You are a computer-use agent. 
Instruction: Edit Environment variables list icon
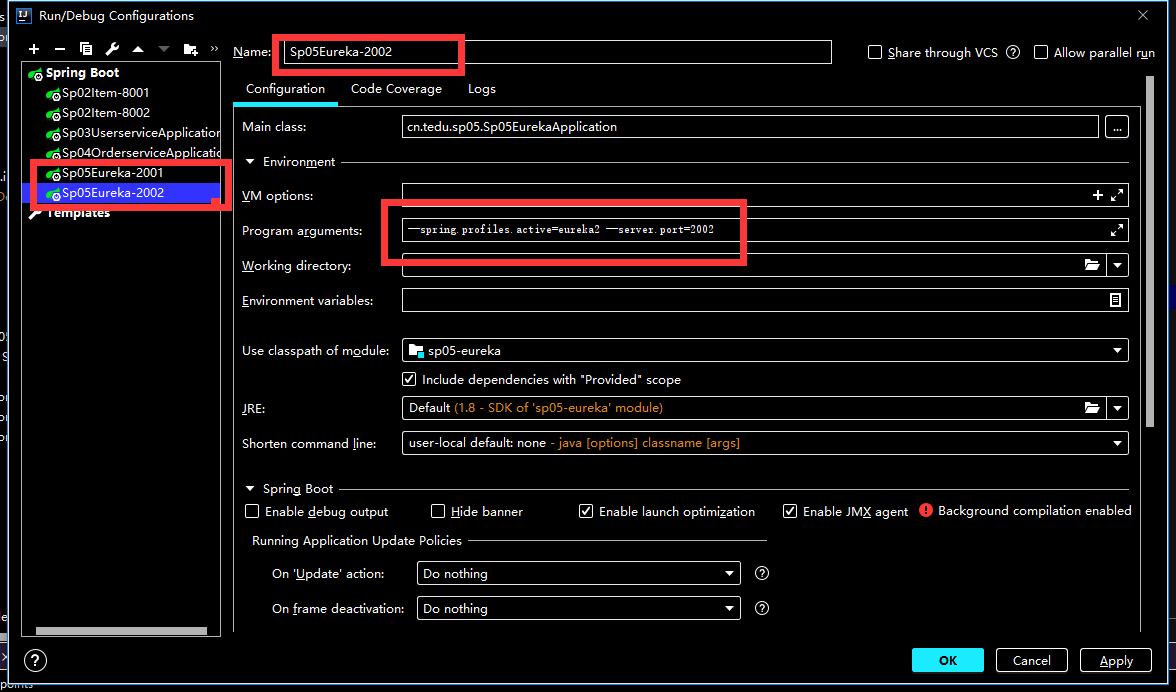tap(1115, 300)
